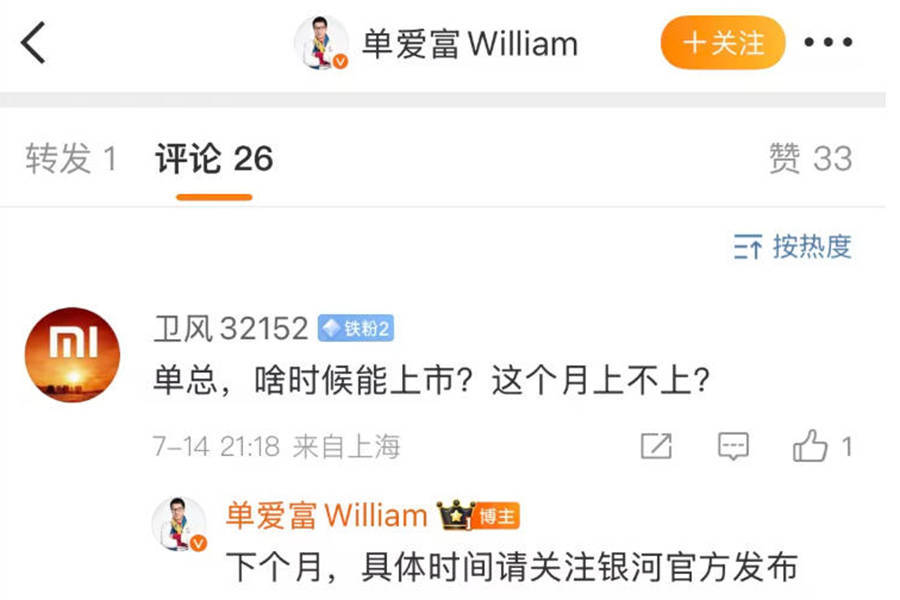Tap the header title 单爱富 William
Viewport: 900px width, 600px height.
point(470,44)
